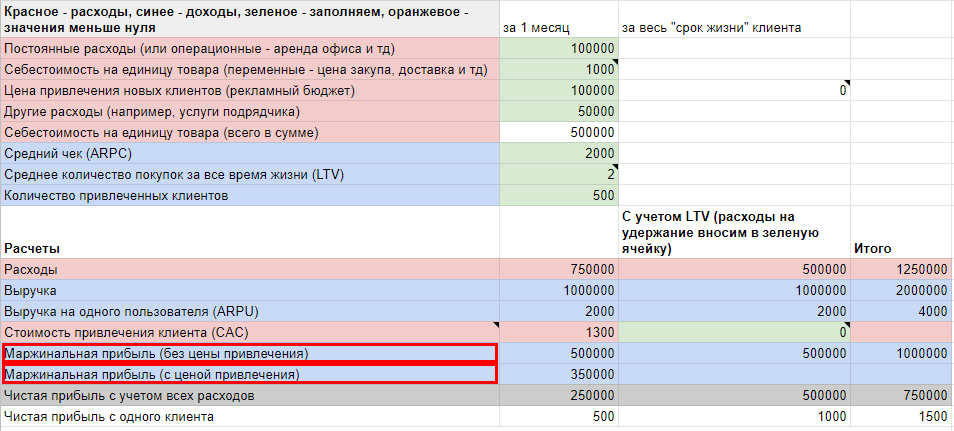Screen dimensions: 954x431
Task: Click 'Количество привлеченных клиентов' label cell
Action: [x=250, y=195]
